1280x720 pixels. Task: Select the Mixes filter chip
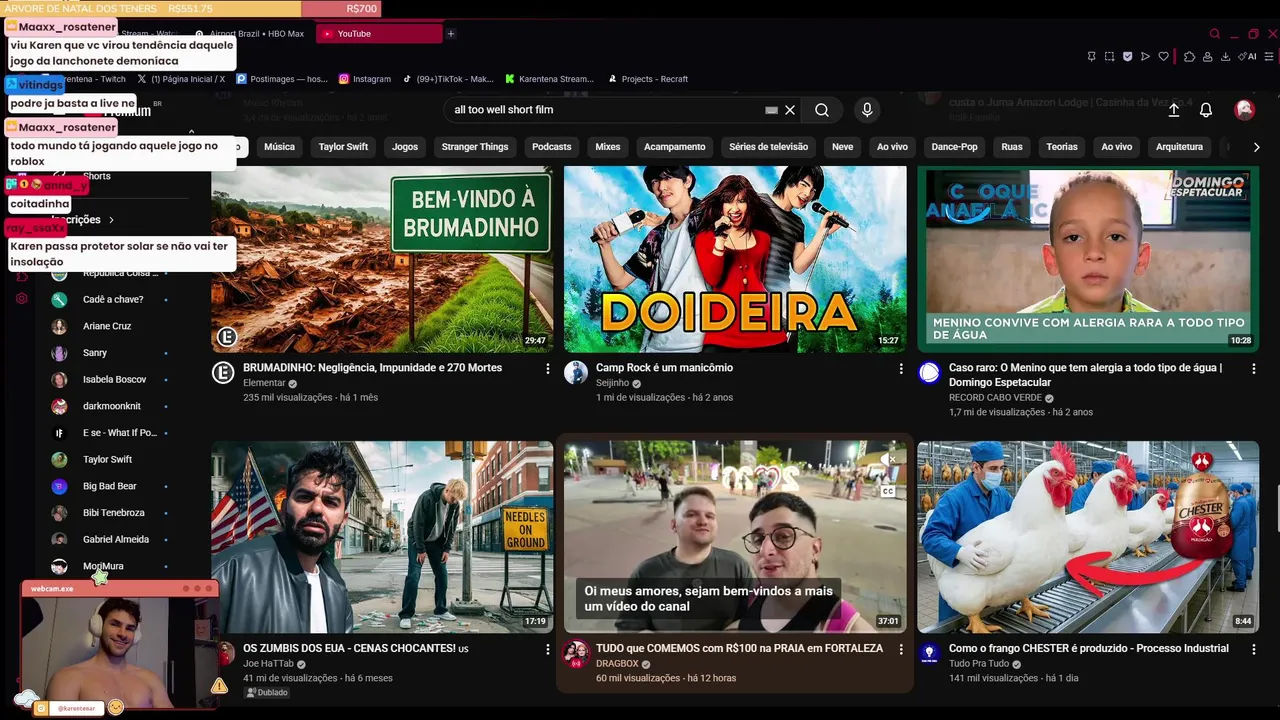click(608, 147)
